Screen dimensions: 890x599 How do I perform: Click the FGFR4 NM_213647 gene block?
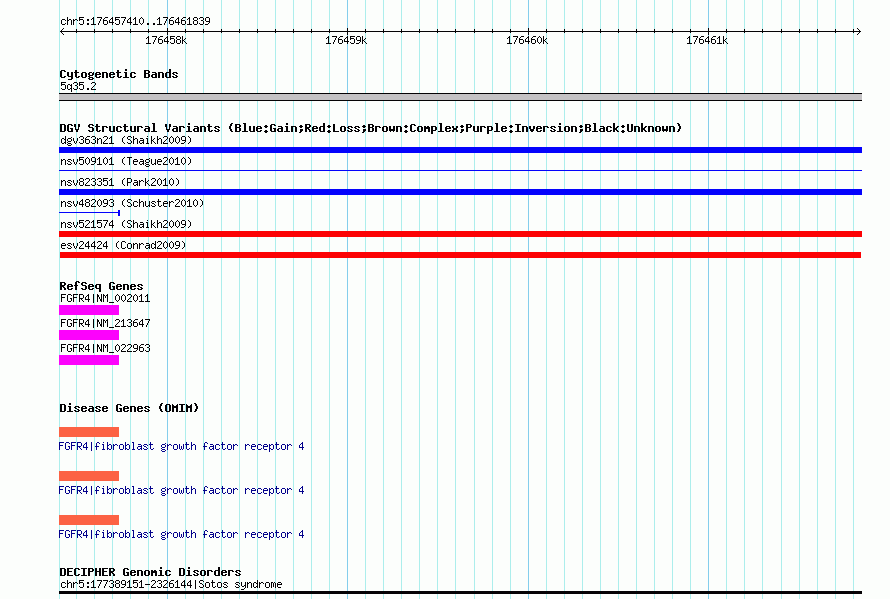tap(89, 335)
